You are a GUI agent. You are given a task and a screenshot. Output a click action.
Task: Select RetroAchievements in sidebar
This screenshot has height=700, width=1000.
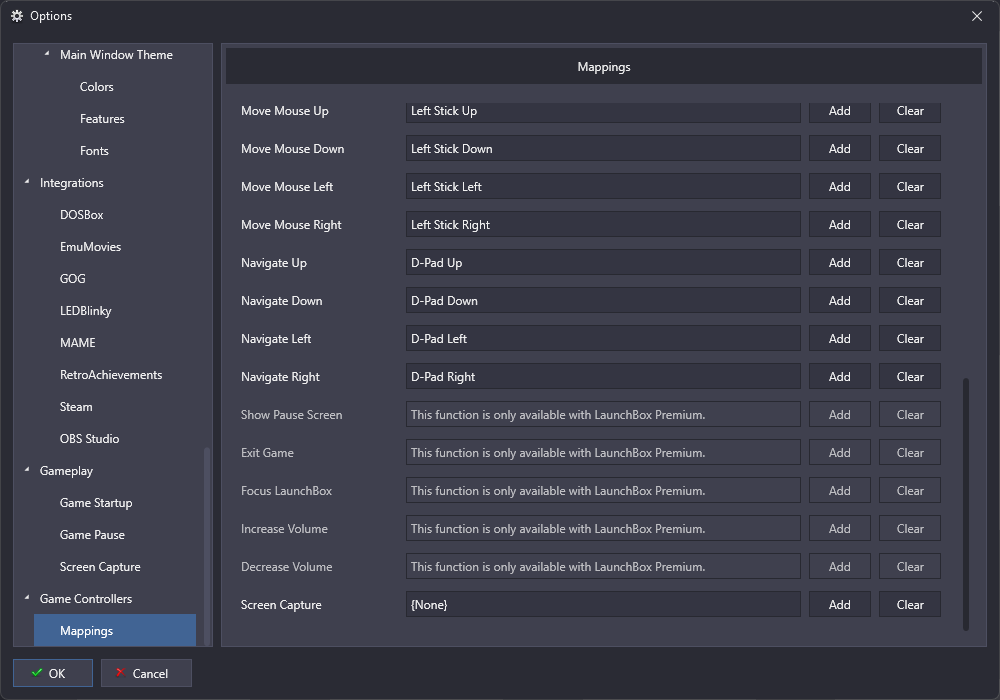111,375
